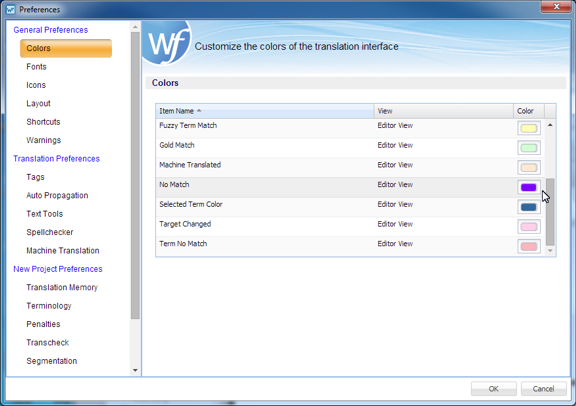Click the Preferences window title icon

[x=11, y=10]
